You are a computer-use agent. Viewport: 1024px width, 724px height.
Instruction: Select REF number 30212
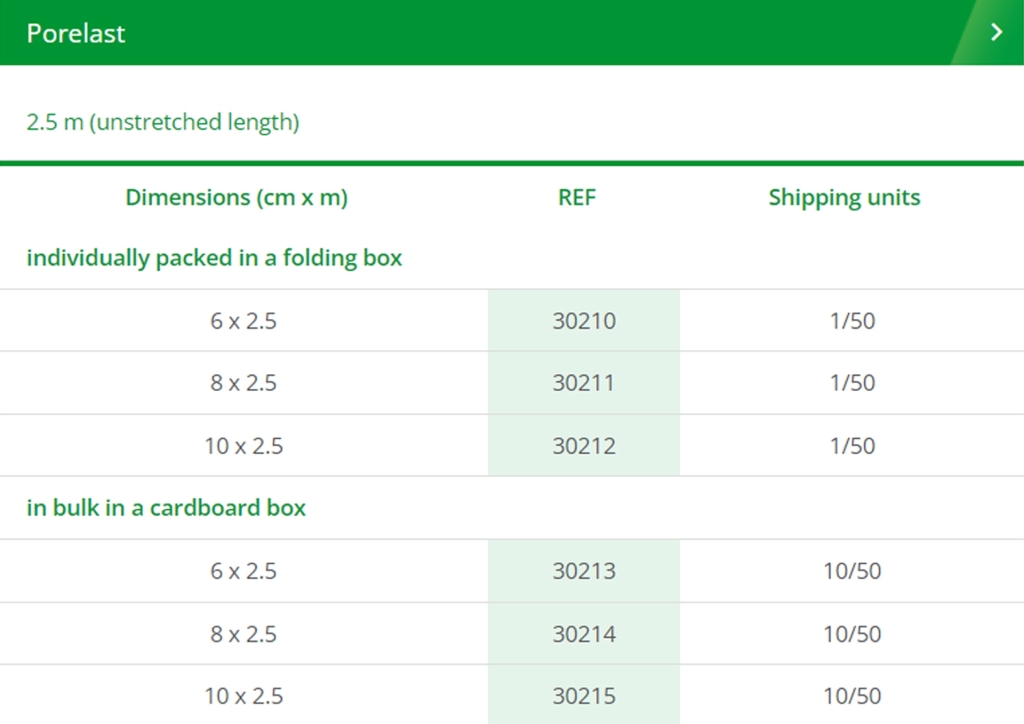[584, 446]
